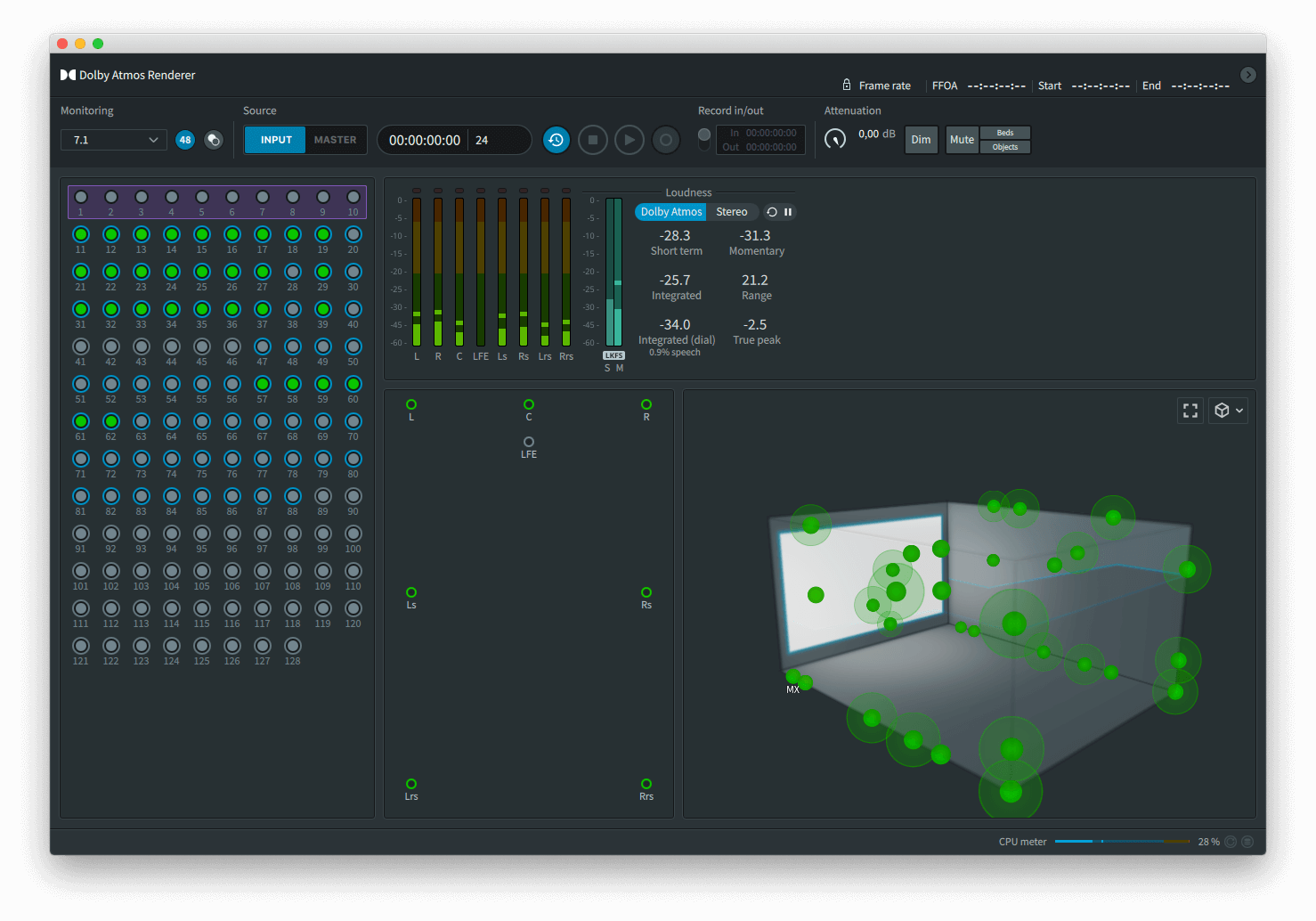The width and height of the screenshot is (1316, 921).
Task: Enter fullscreen on the 3D room view
Action: 1190,410
